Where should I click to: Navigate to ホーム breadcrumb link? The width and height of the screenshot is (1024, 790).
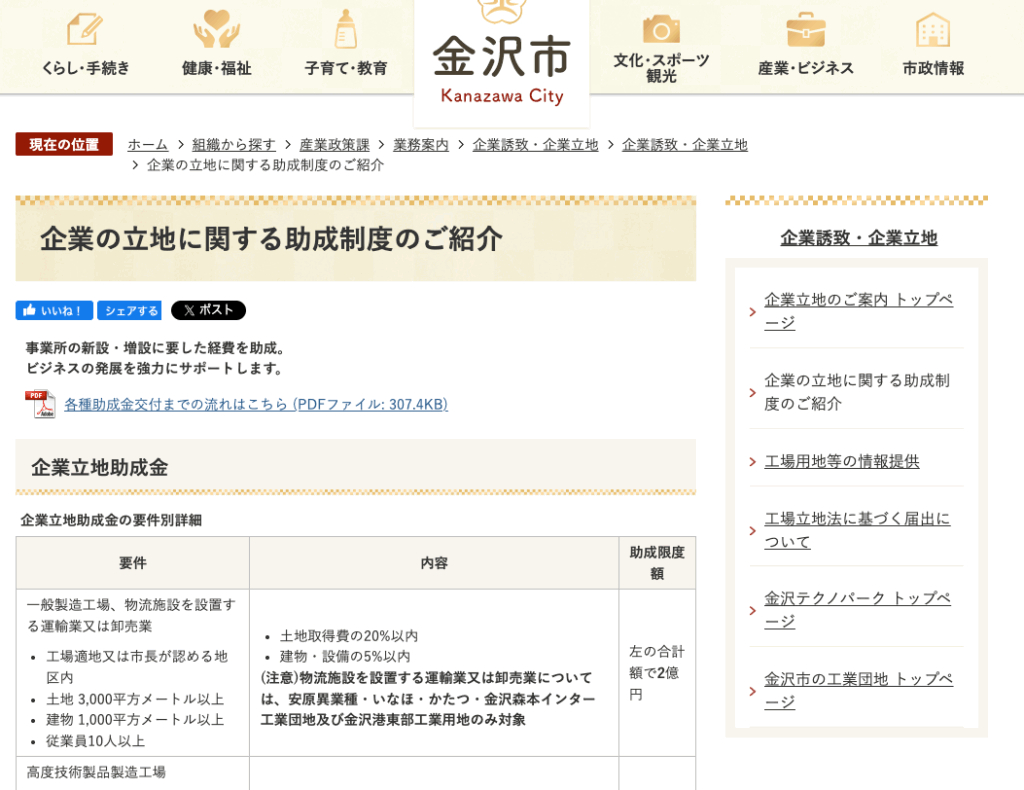click(148, 145)
